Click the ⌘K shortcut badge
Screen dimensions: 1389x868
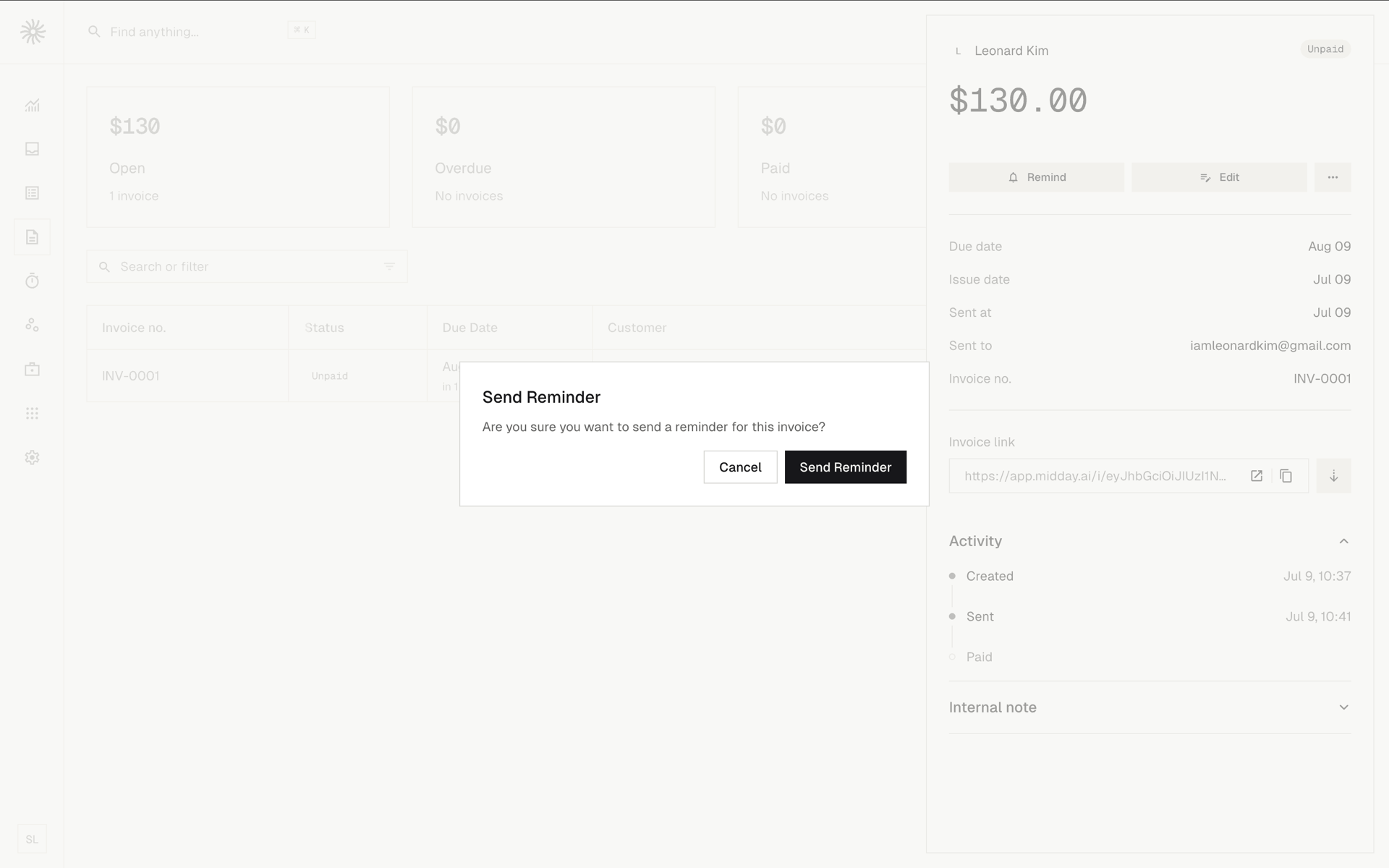[301, 30]
